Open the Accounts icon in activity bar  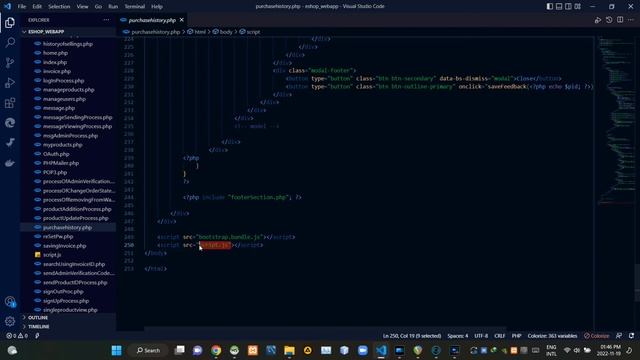click(x=10, y=302)
